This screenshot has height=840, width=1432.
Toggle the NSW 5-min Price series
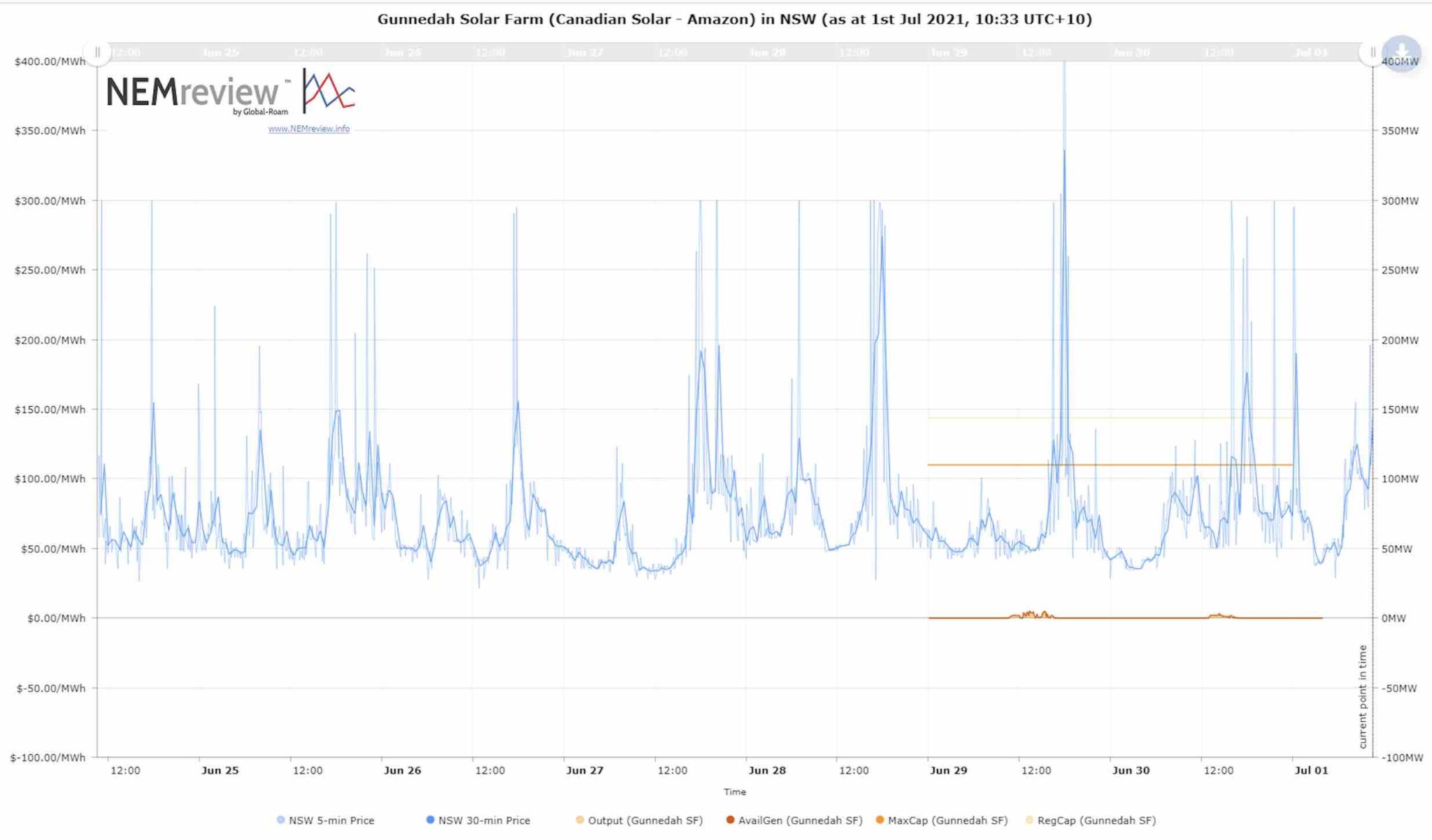pyautogui.click(x=331, y=820)
